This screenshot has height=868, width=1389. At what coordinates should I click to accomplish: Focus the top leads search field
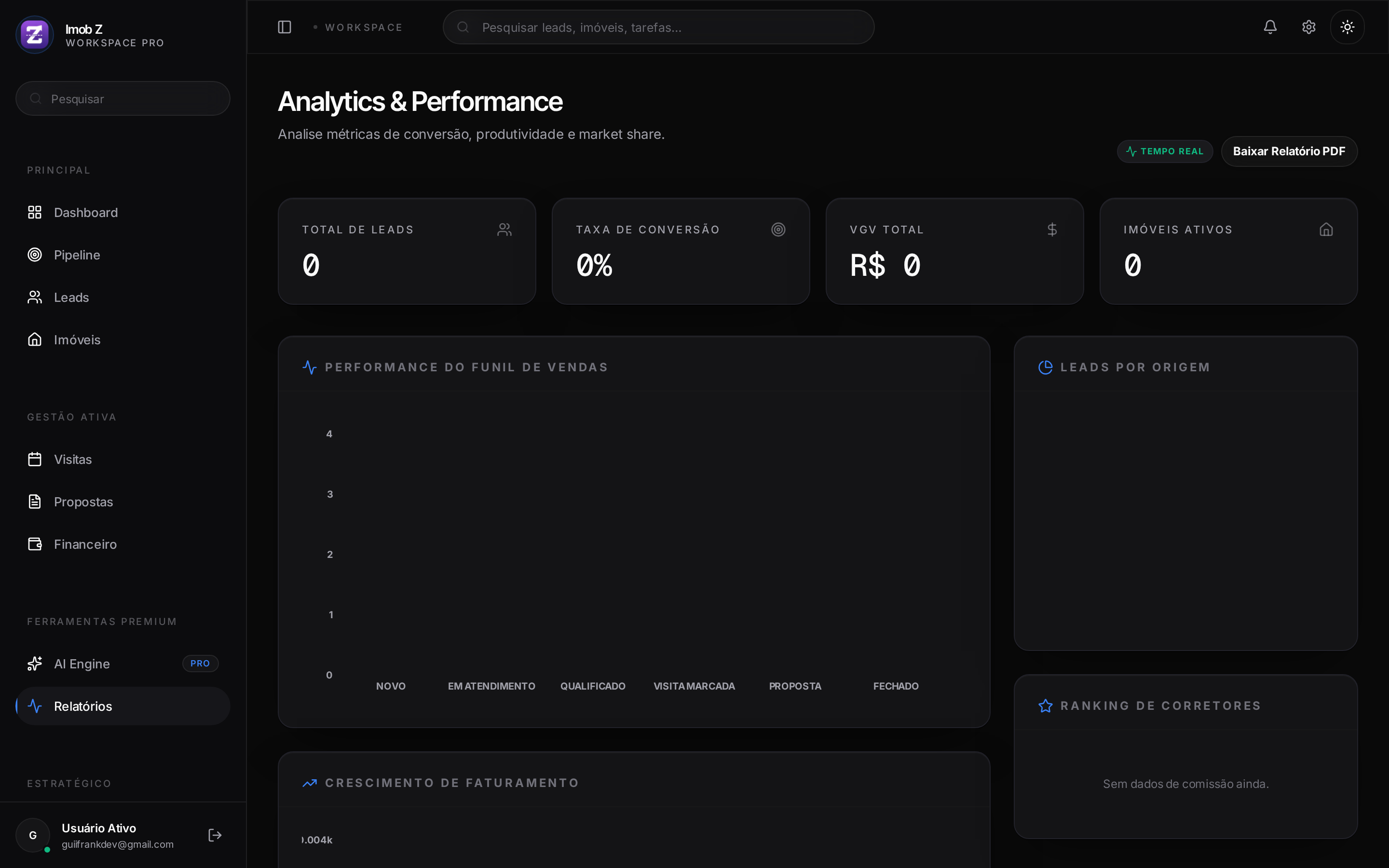pyautogui.click(x=658, y=27)
